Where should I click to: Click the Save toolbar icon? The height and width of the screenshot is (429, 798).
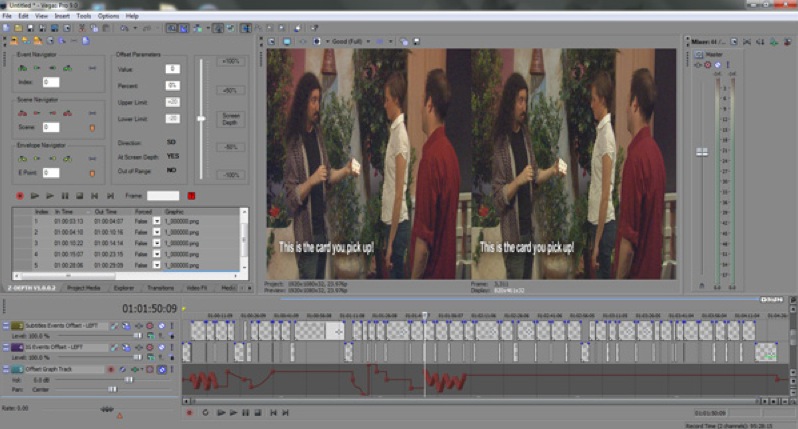pyautogui.click(x=30, y=28)
